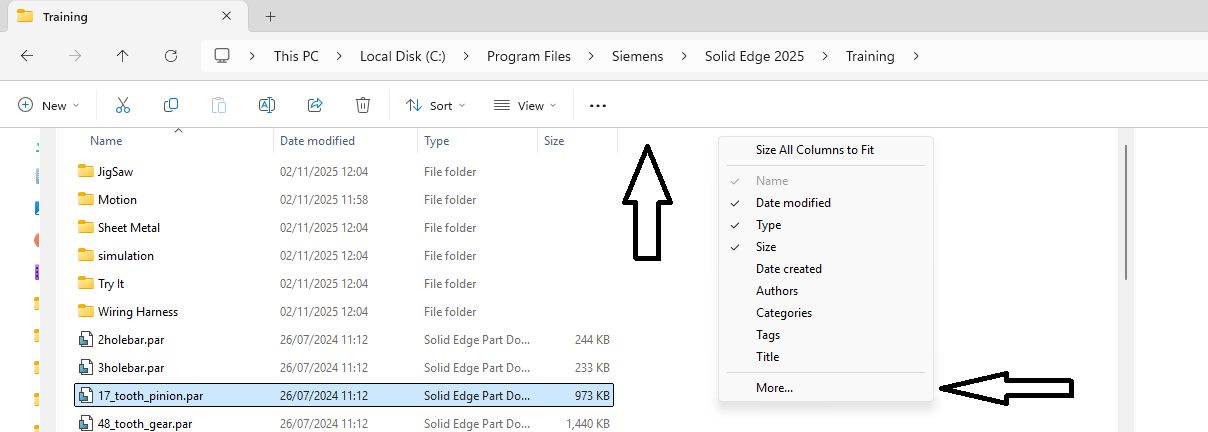Expand chevron after Training in path
The image size is (1208, 432).
pos(915,56)
